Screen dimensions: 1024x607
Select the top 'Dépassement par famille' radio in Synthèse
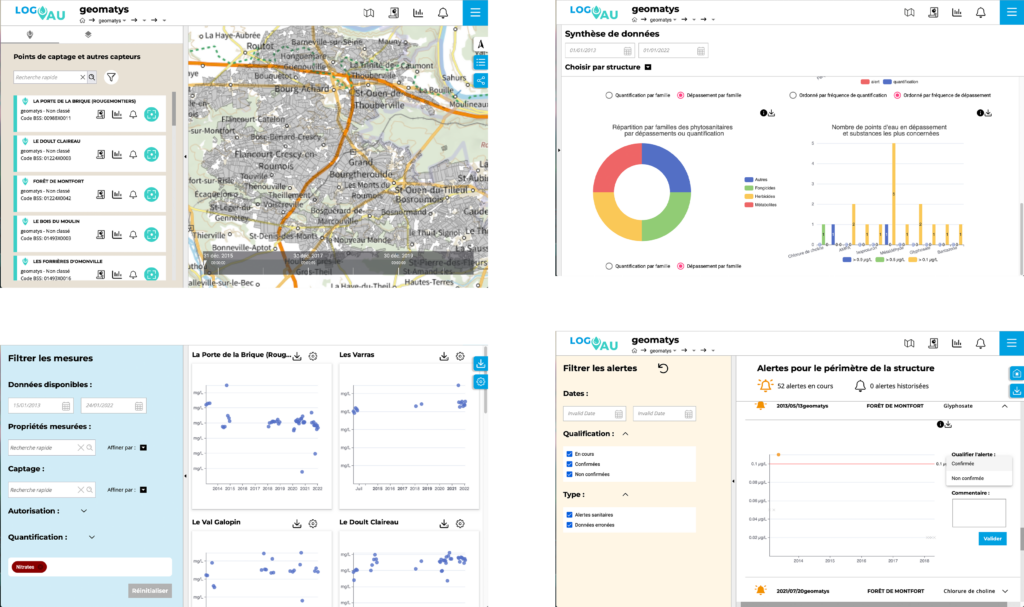tap(680, 95)
